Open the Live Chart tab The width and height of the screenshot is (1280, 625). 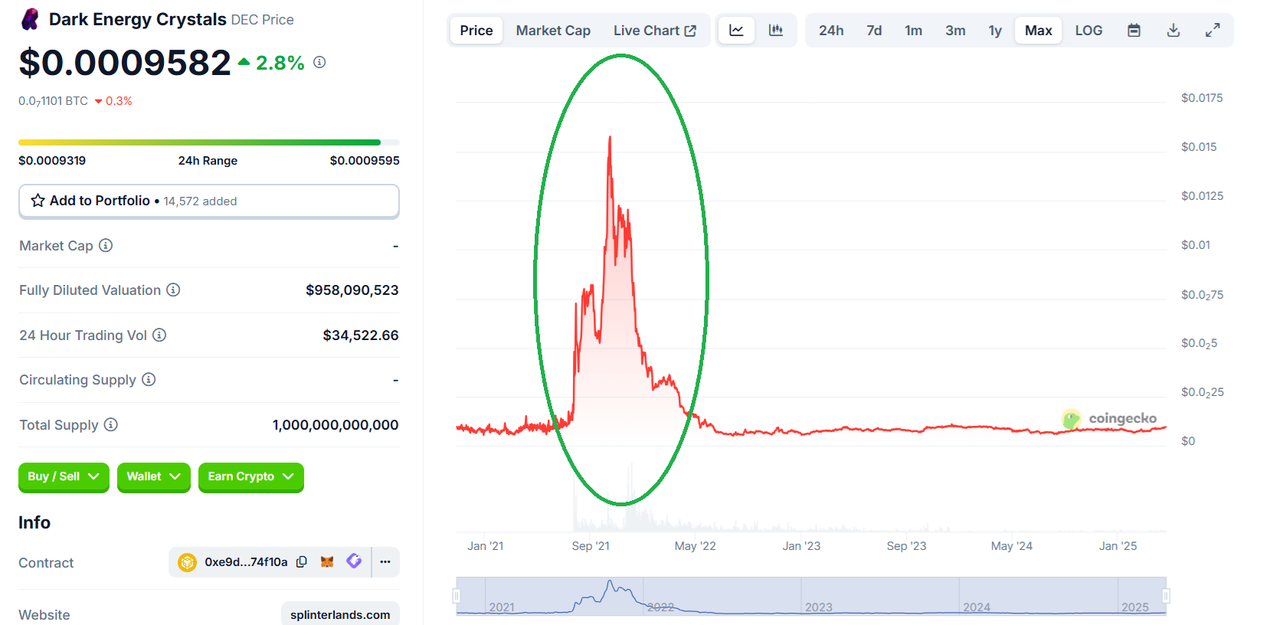click(x=655, y=30)
